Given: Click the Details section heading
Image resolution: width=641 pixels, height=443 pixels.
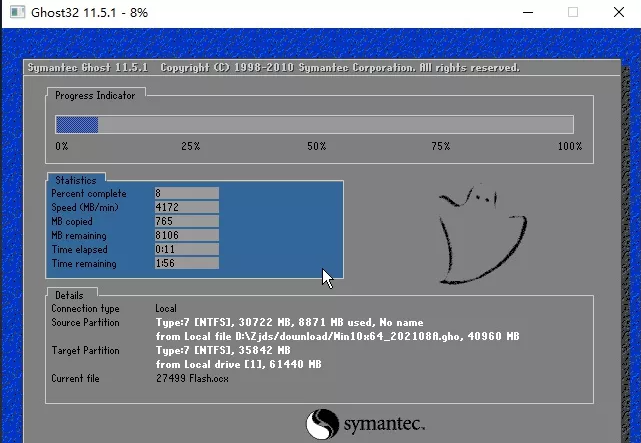Looking at the screenshot, I should pos(69,296).
